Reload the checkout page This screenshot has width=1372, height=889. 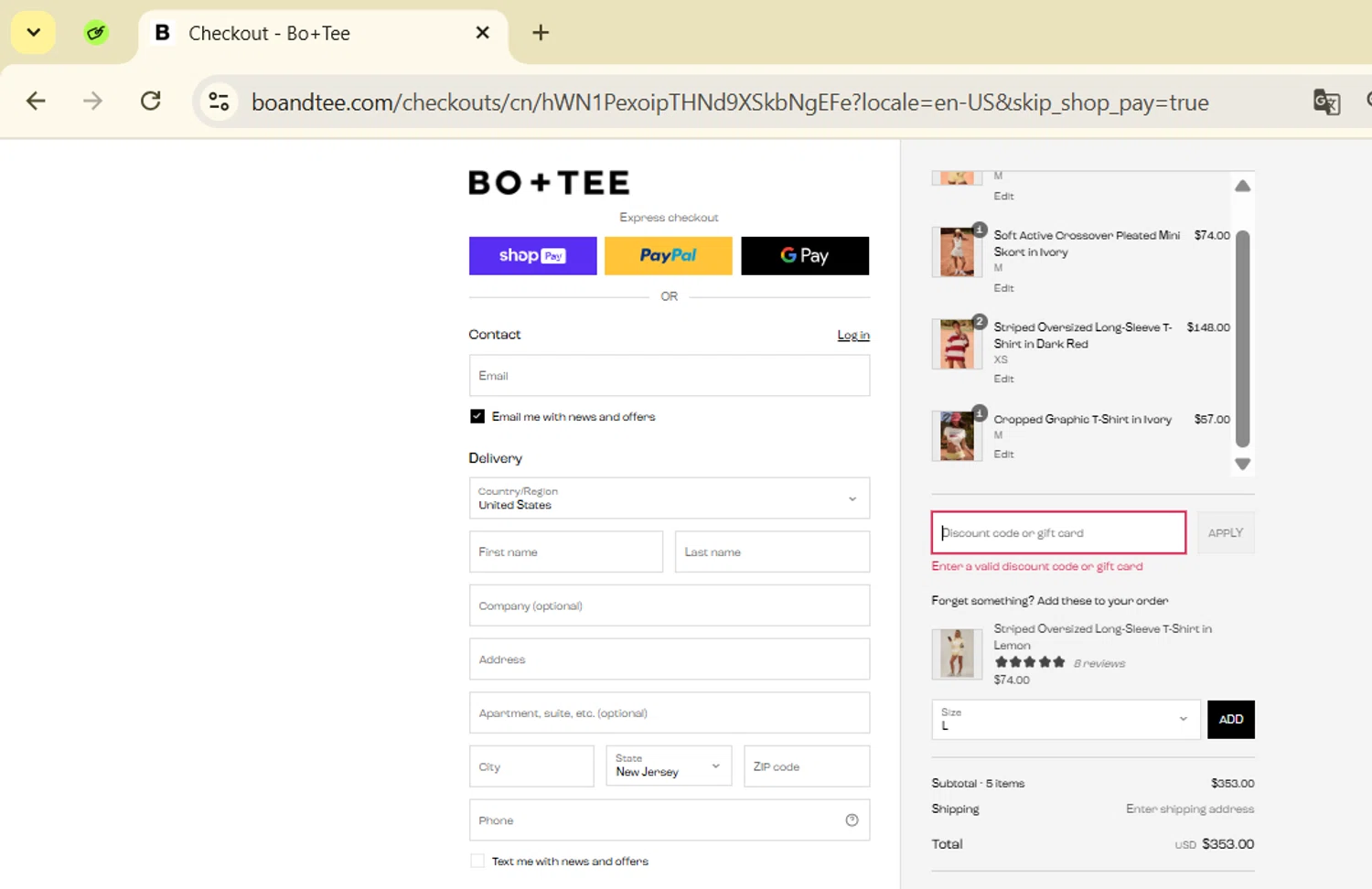click(x=151, y=102)
